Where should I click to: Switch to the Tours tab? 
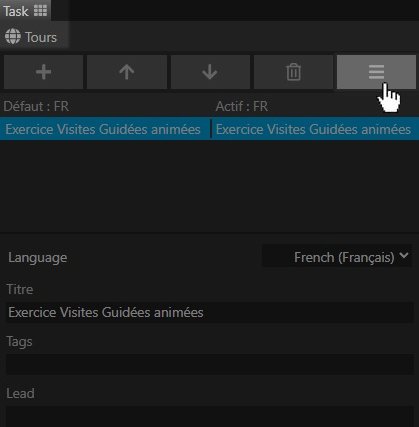(x=34, y=36)
